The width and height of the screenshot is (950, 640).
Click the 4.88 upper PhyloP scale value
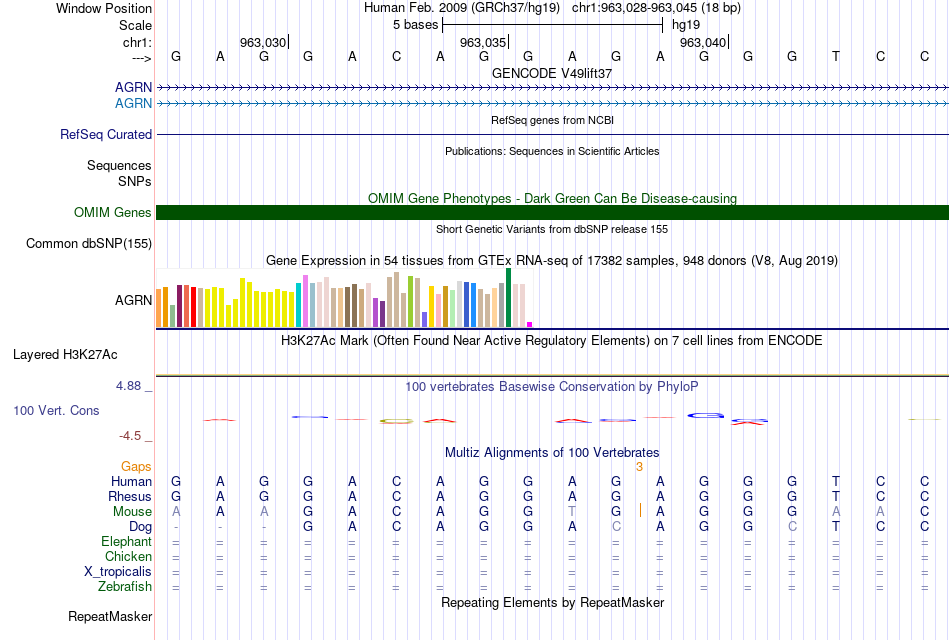(128, 385)
